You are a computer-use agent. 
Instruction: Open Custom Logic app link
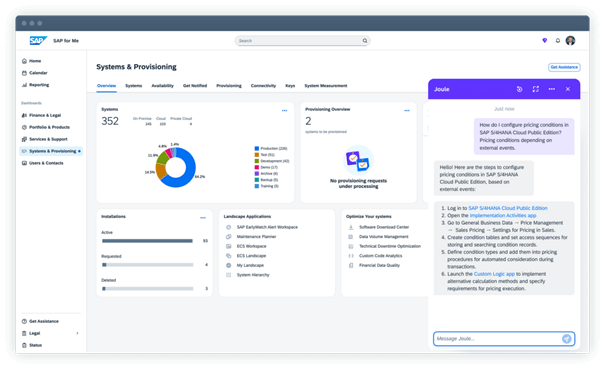click(494, 274)
